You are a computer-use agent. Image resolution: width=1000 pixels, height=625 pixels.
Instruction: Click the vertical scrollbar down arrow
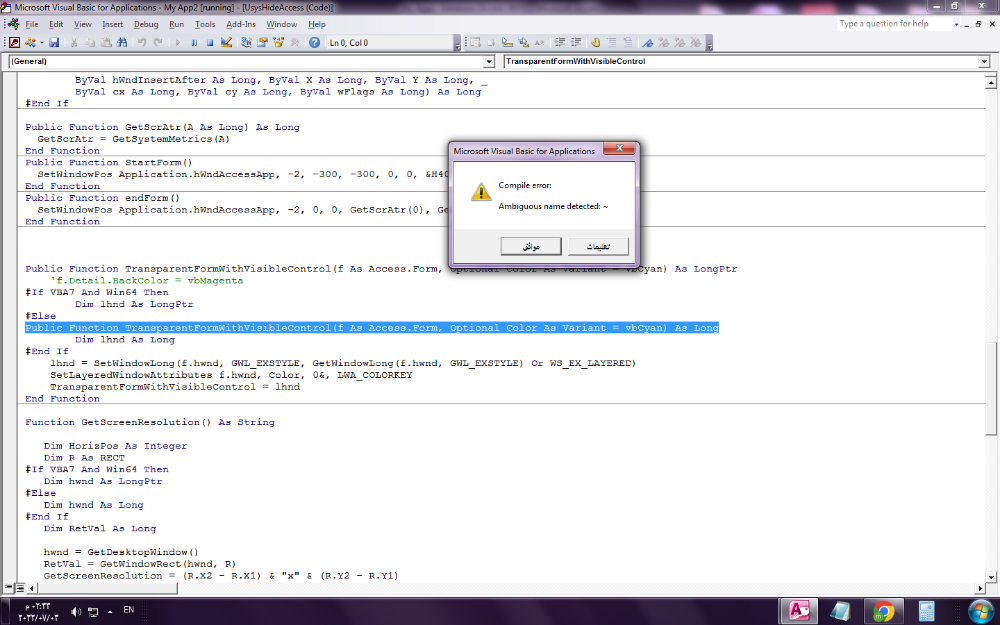tap(990, 577)
